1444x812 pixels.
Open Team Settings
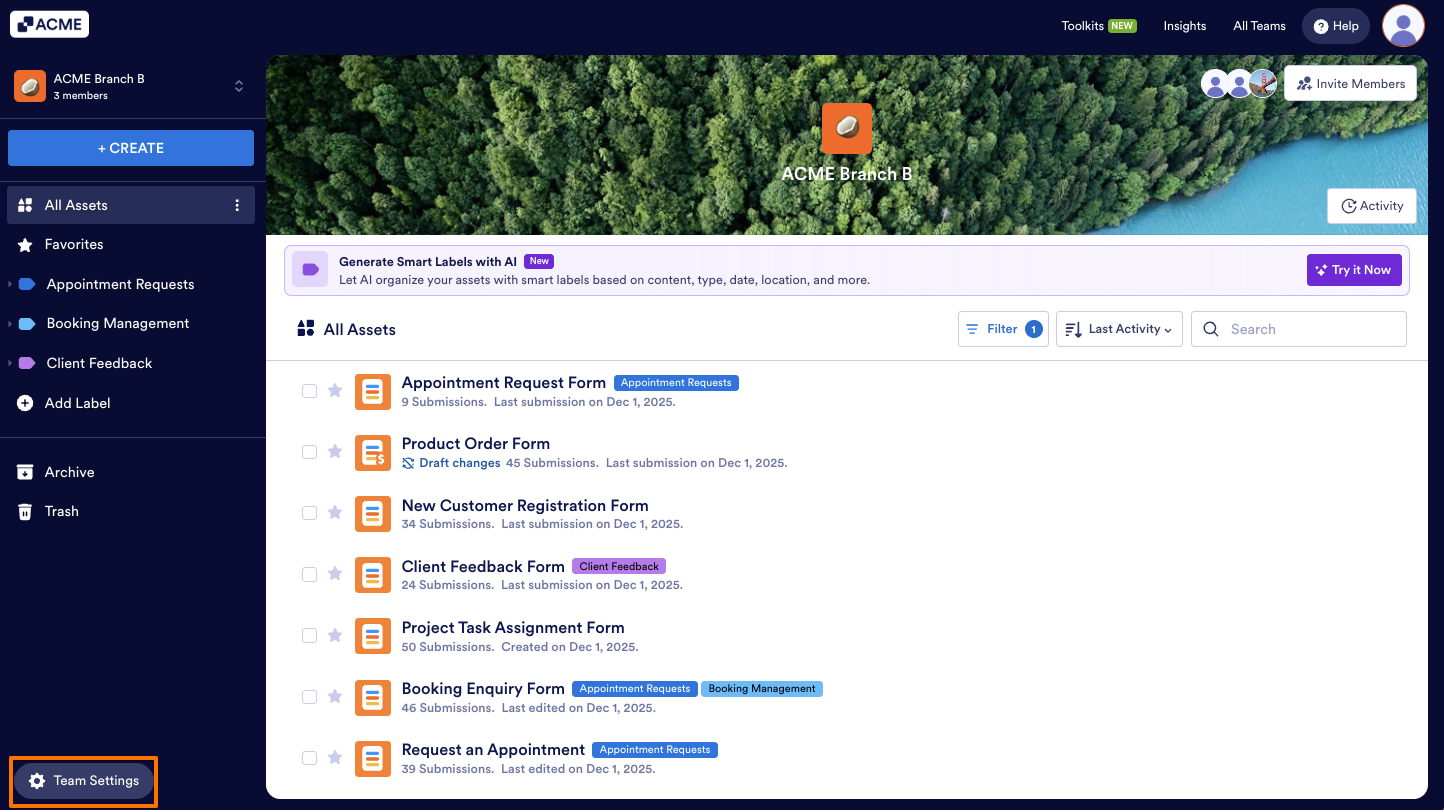(84, 781)
